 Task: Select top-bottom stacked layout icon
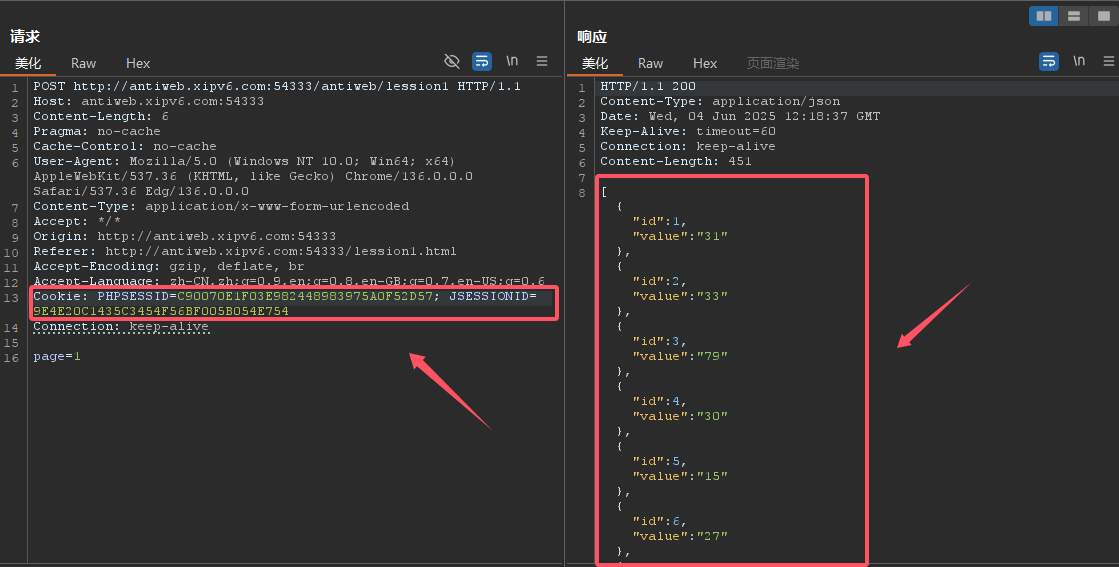1073,16
